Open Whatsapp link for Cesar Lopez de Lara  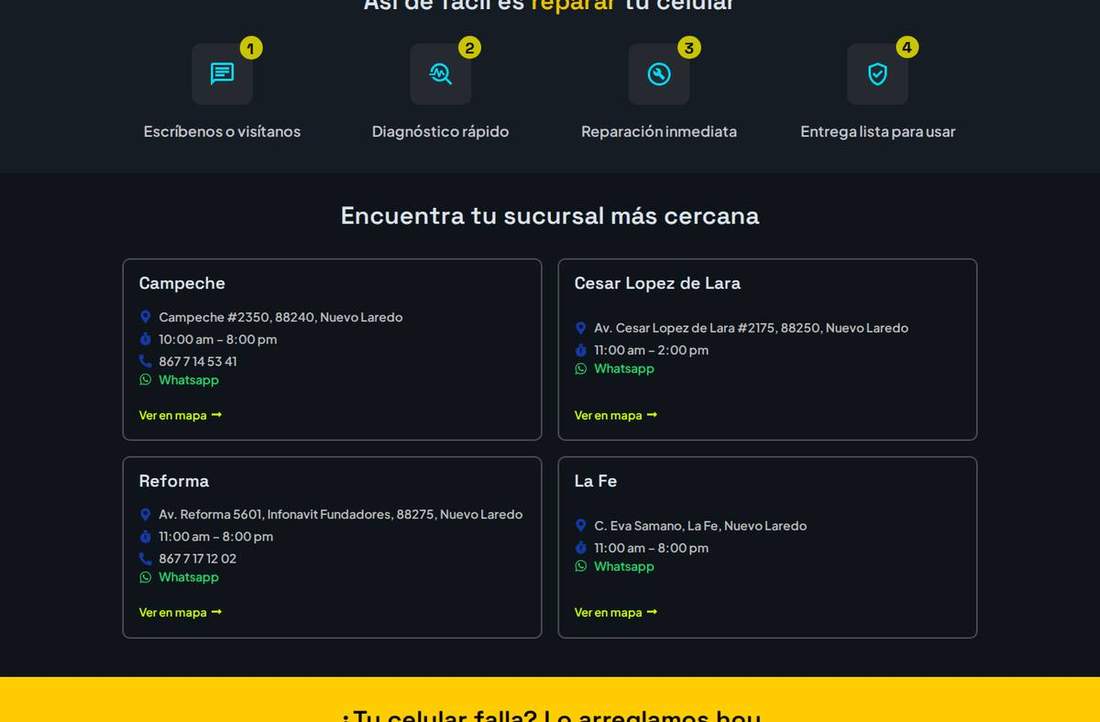[624, 368]
